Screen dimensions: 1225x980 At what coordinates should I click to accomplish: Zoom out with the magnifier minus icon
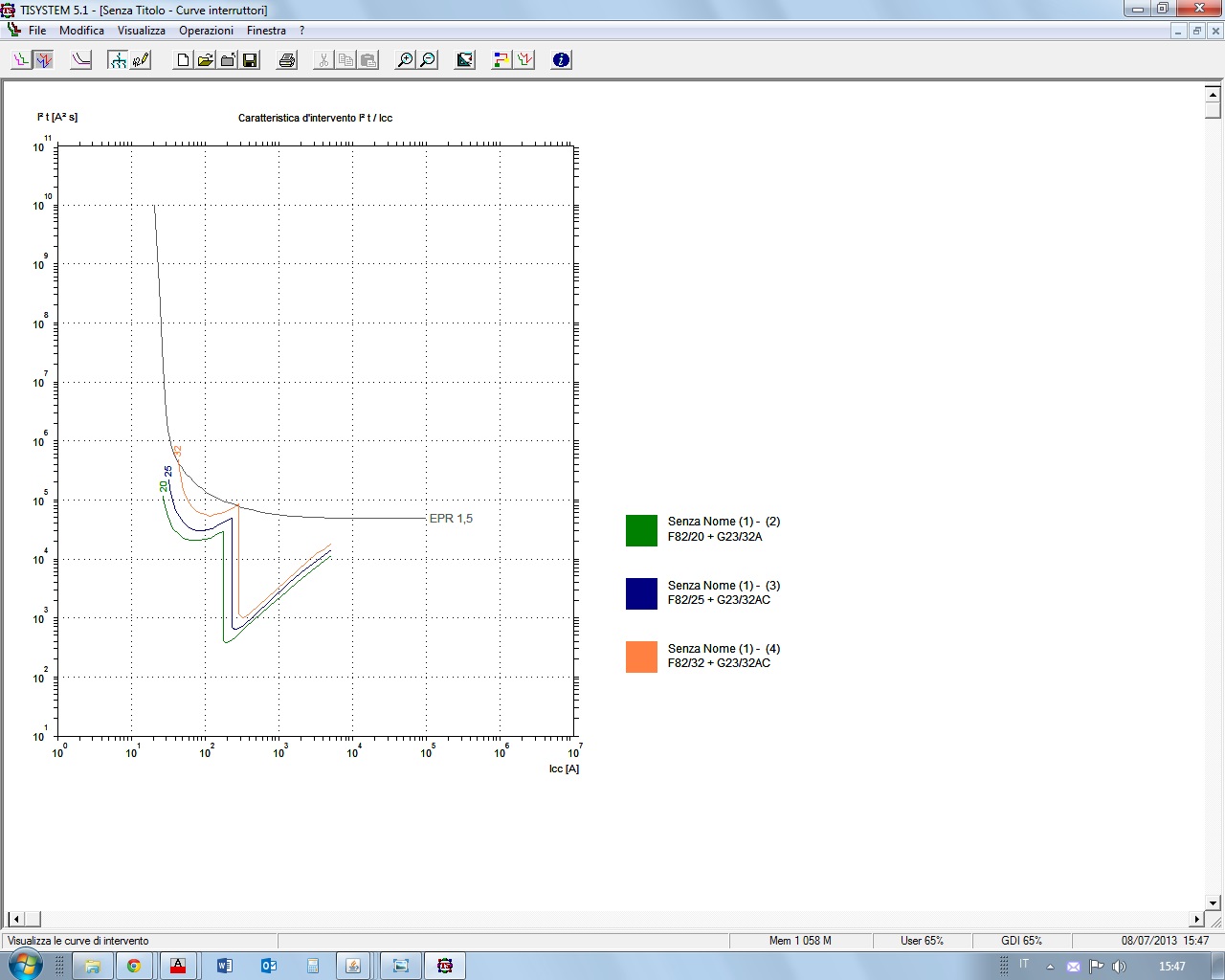428,60
